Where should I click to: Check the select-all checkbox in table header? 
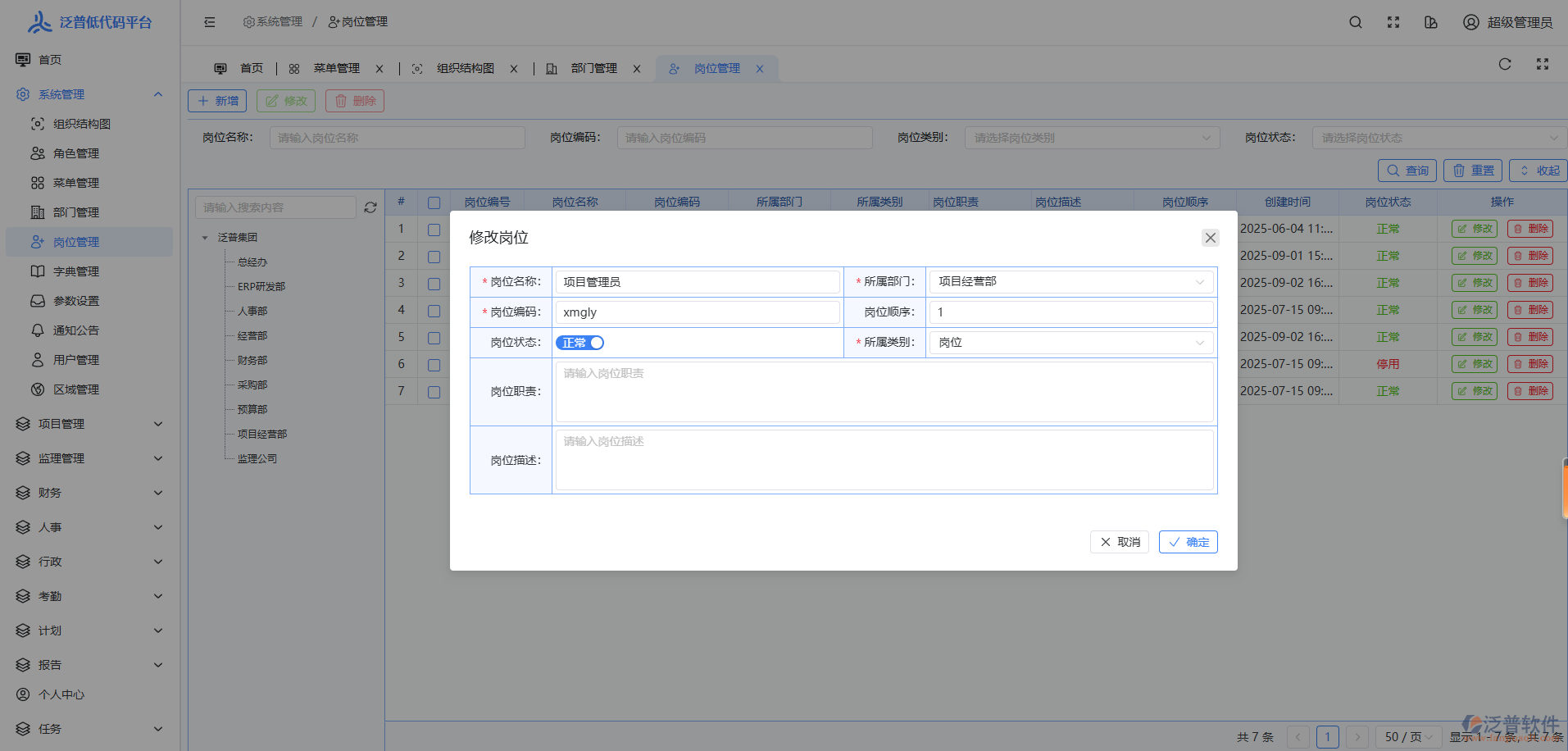pos(434,203)
